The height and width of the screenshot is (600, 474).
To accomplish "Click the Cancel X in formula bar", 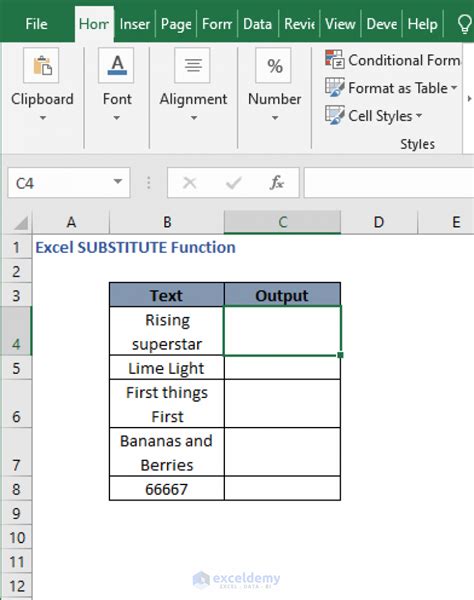I will [190, 183].
